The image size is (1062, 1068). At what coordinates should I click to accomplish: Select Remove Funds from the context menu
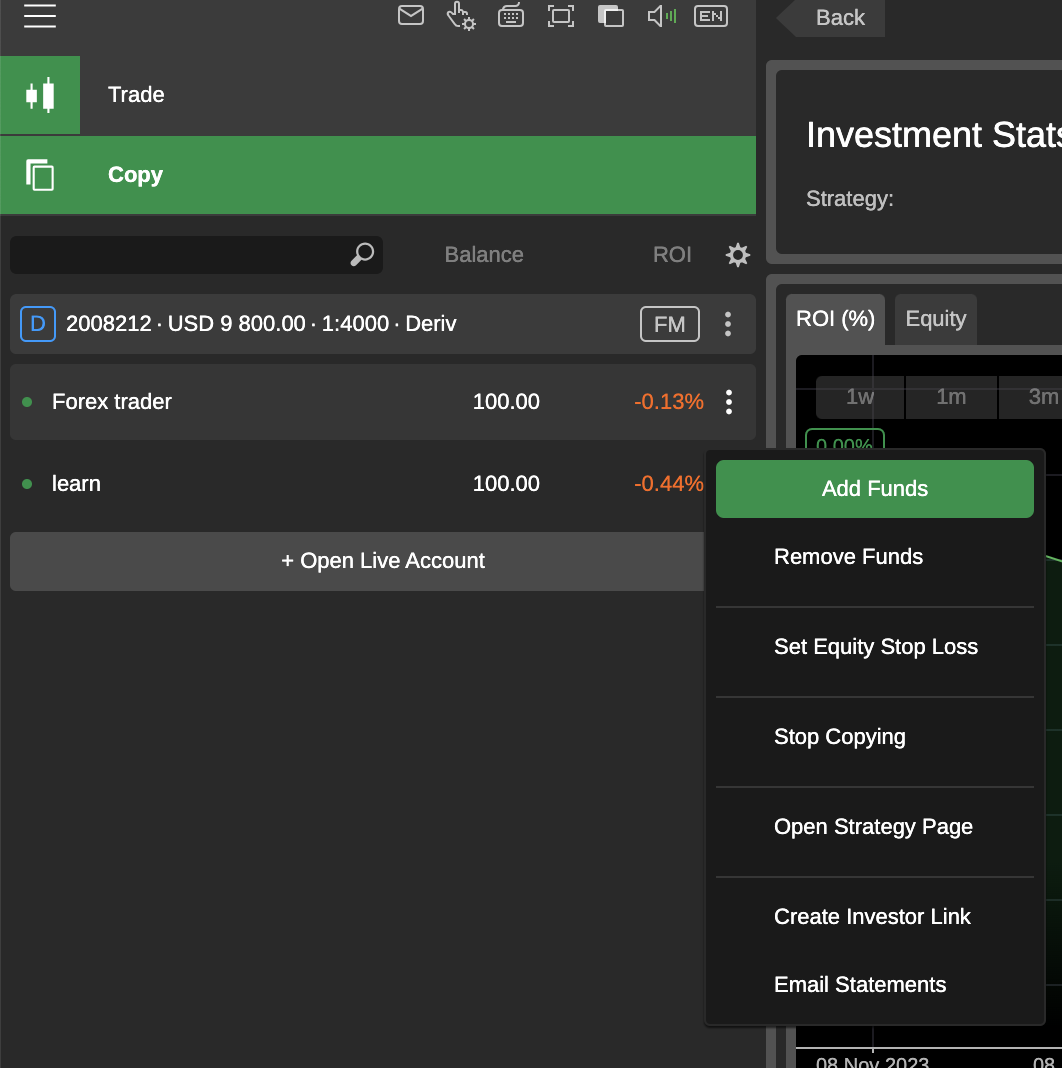[848, 556]
